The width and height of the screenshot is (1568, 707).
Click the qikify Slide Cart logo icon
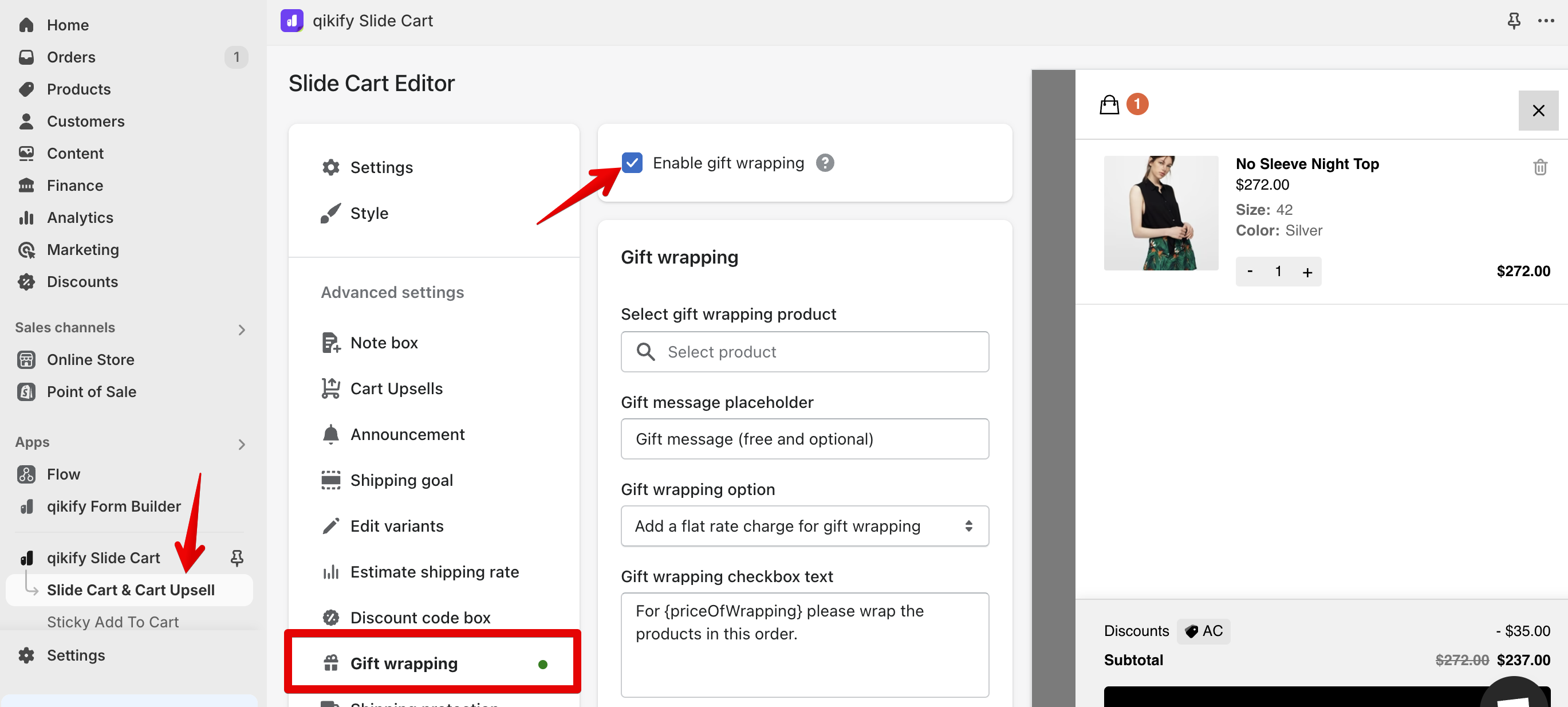(x=291, y=21)
